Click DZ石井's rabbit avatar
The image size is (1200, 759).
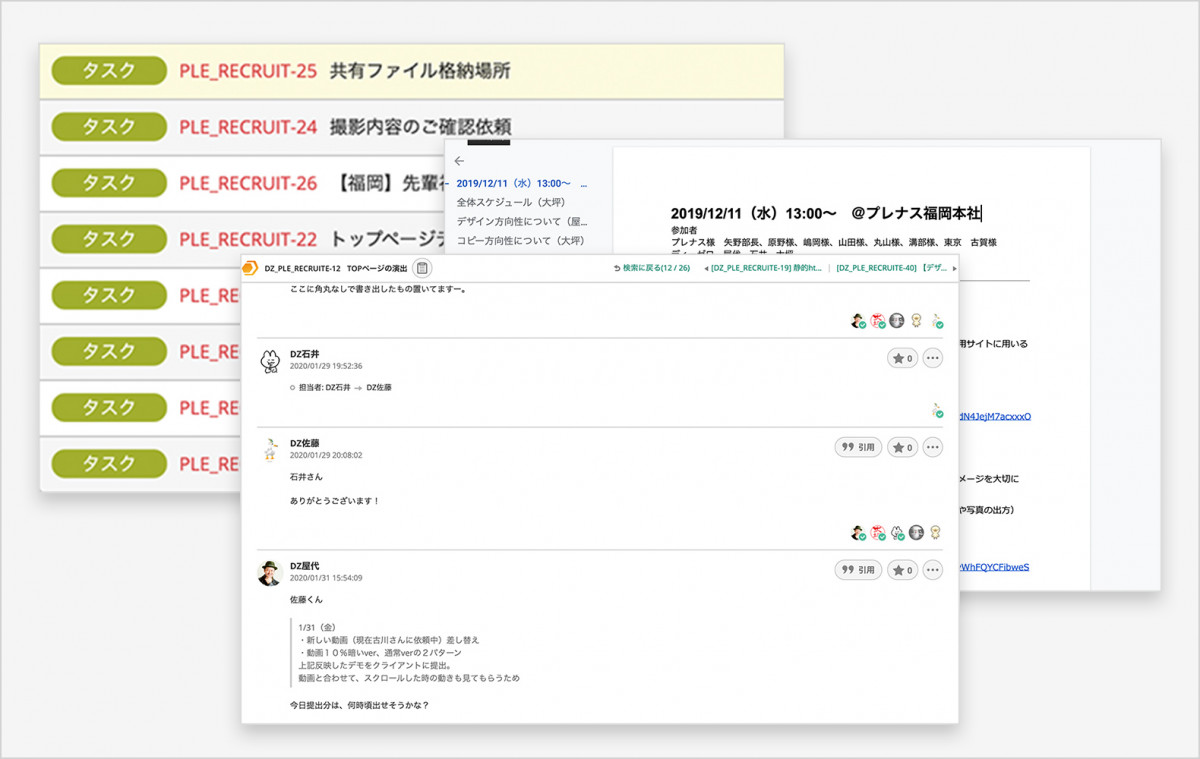tap(270, 361)
